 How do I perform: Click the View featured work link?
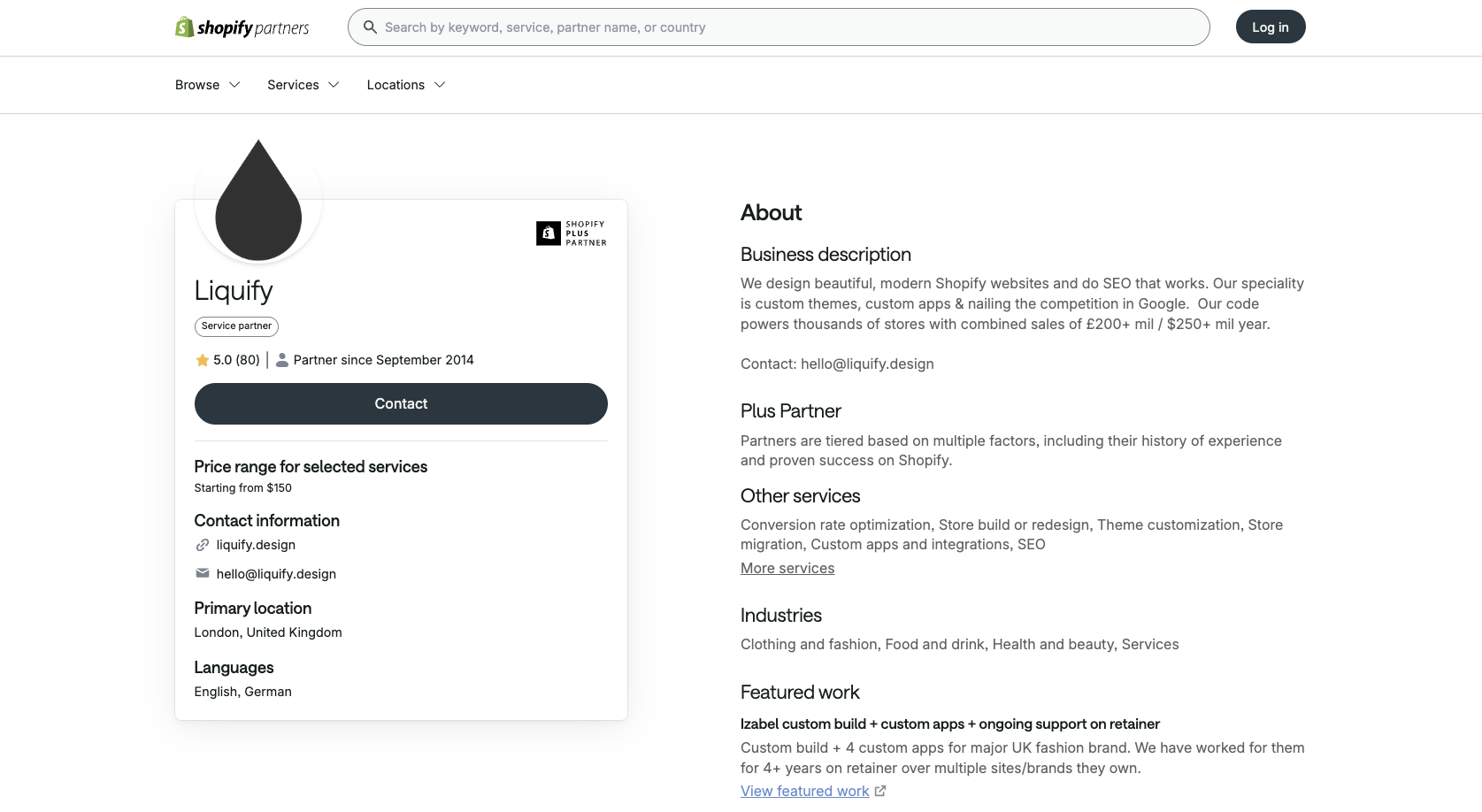coord(803,791)
